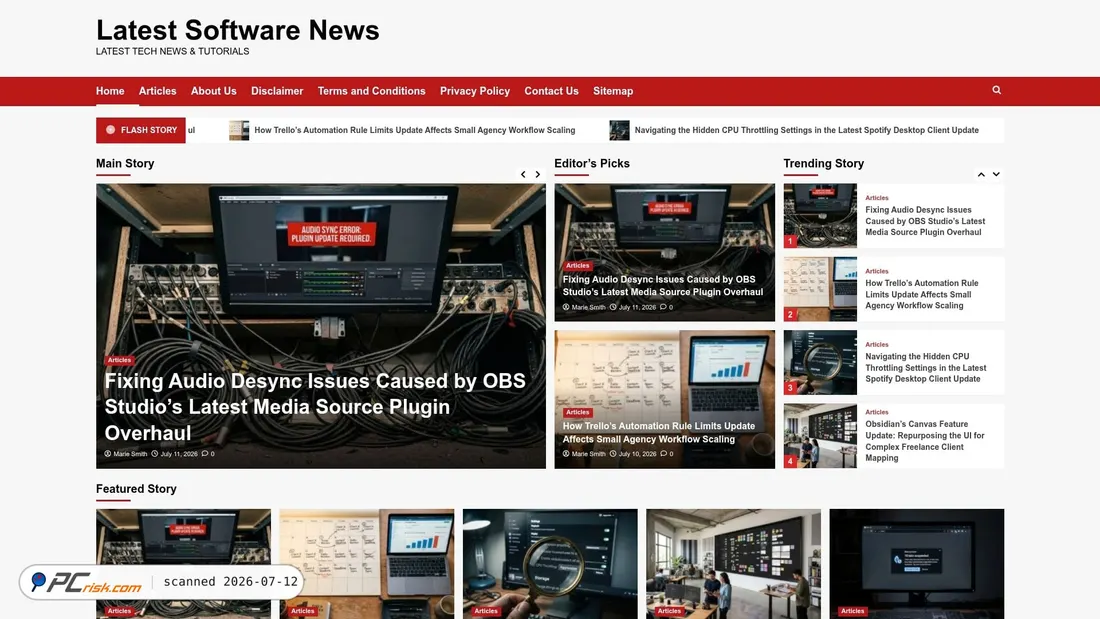Screen dimensions: 1100x619
Task: Open Main Story OBS audio desync headline
Action: click(315, 407)
